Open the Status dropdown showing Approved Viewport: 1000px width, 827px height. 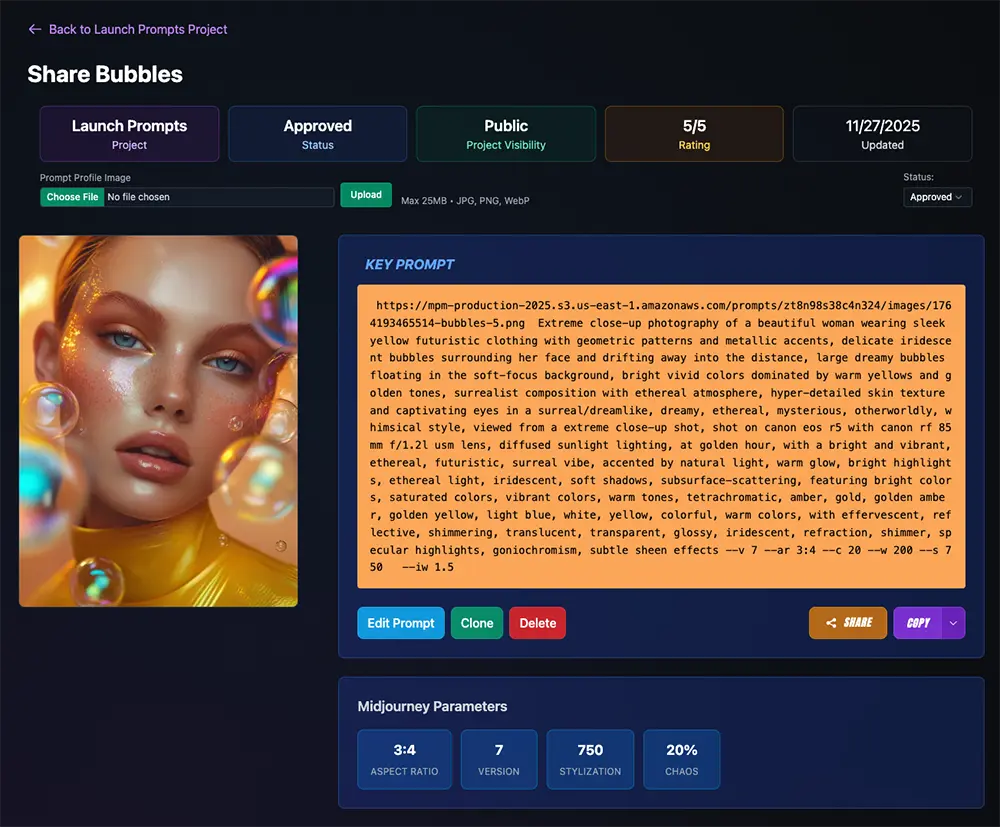[x=936, y=197]
